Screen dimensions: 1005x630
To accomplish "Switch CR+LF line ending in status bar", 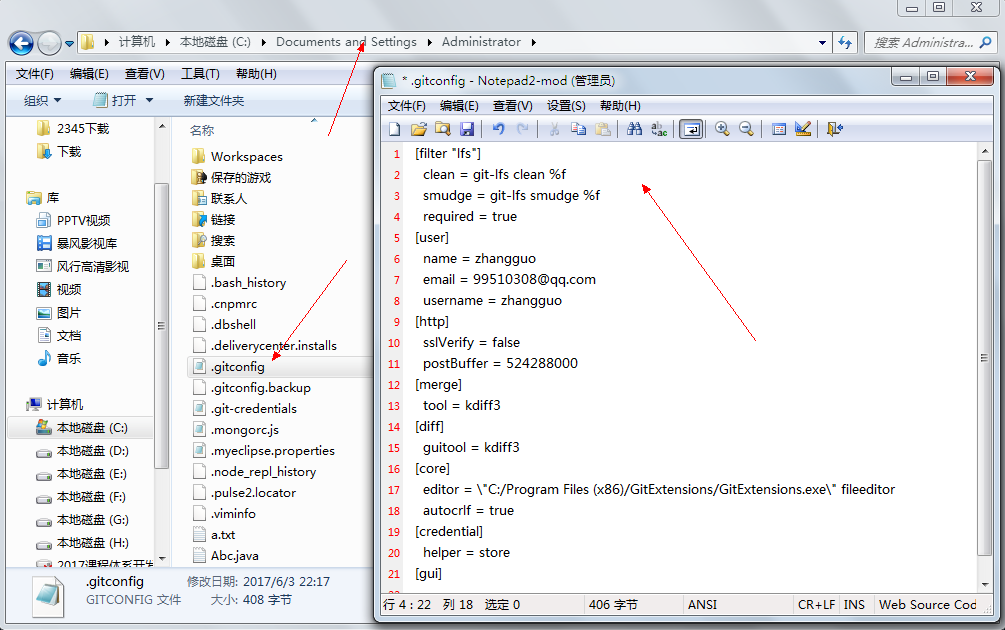I will [816, 605].
